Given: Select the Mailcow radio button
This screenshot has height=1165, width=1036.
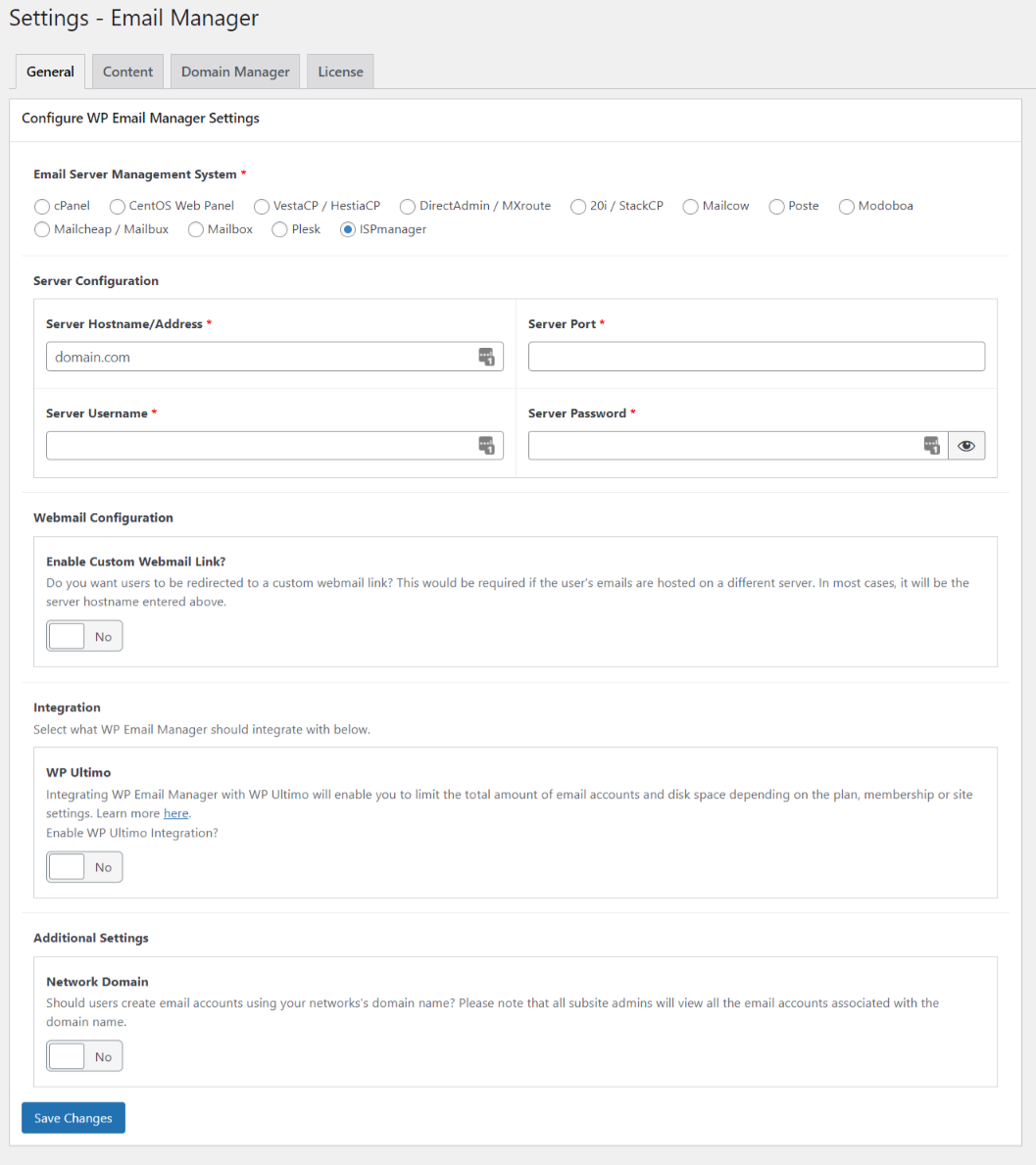Looking at the screenshot, I should click(x=690, y=207).
